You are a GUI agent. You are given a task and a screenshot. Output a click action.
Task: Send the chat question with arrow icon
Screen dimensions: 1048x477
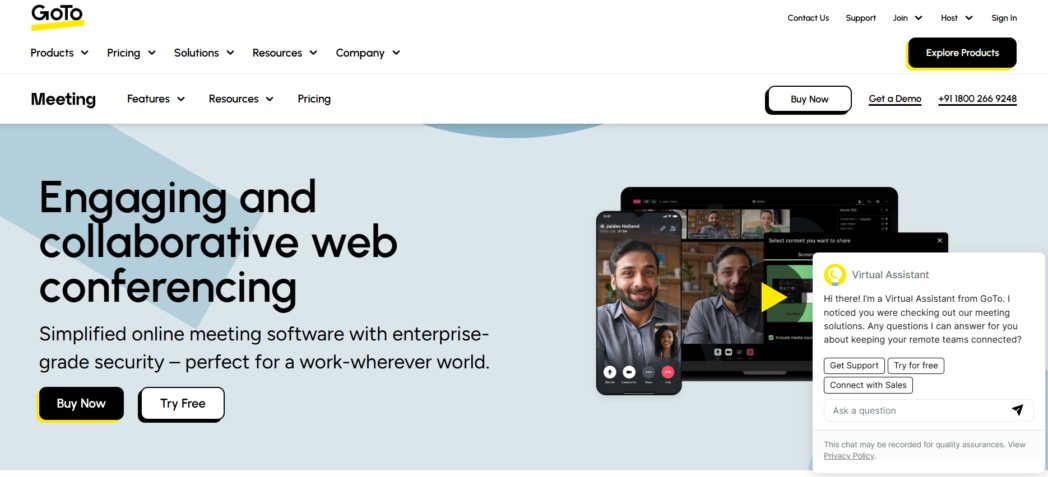pos(1017,410)
